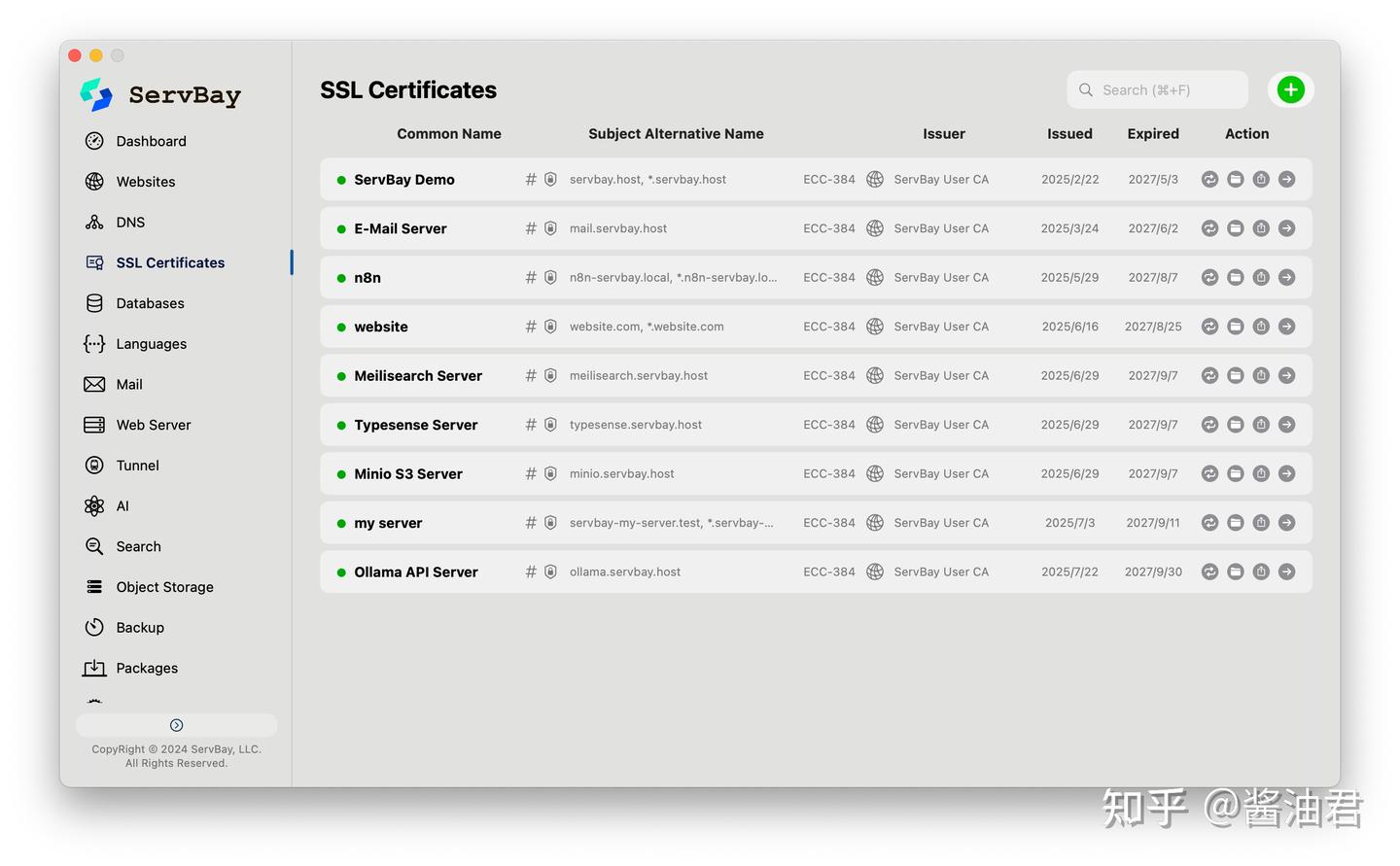Click the Issued column header
1400x866 pixels.
[x=1069, y=134]
